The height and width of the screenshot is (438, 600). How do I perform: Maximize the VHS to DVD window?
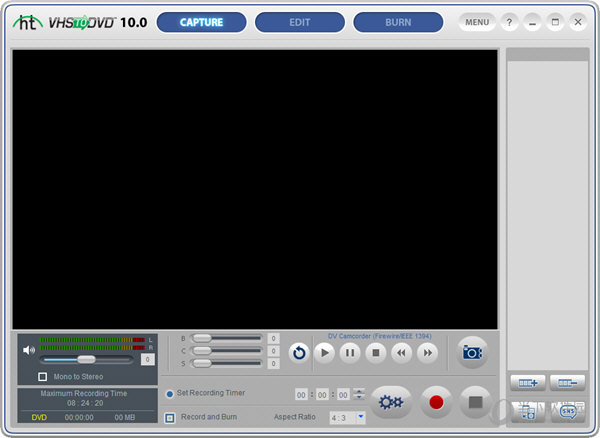pyautogui.click(x=555, y=22)
